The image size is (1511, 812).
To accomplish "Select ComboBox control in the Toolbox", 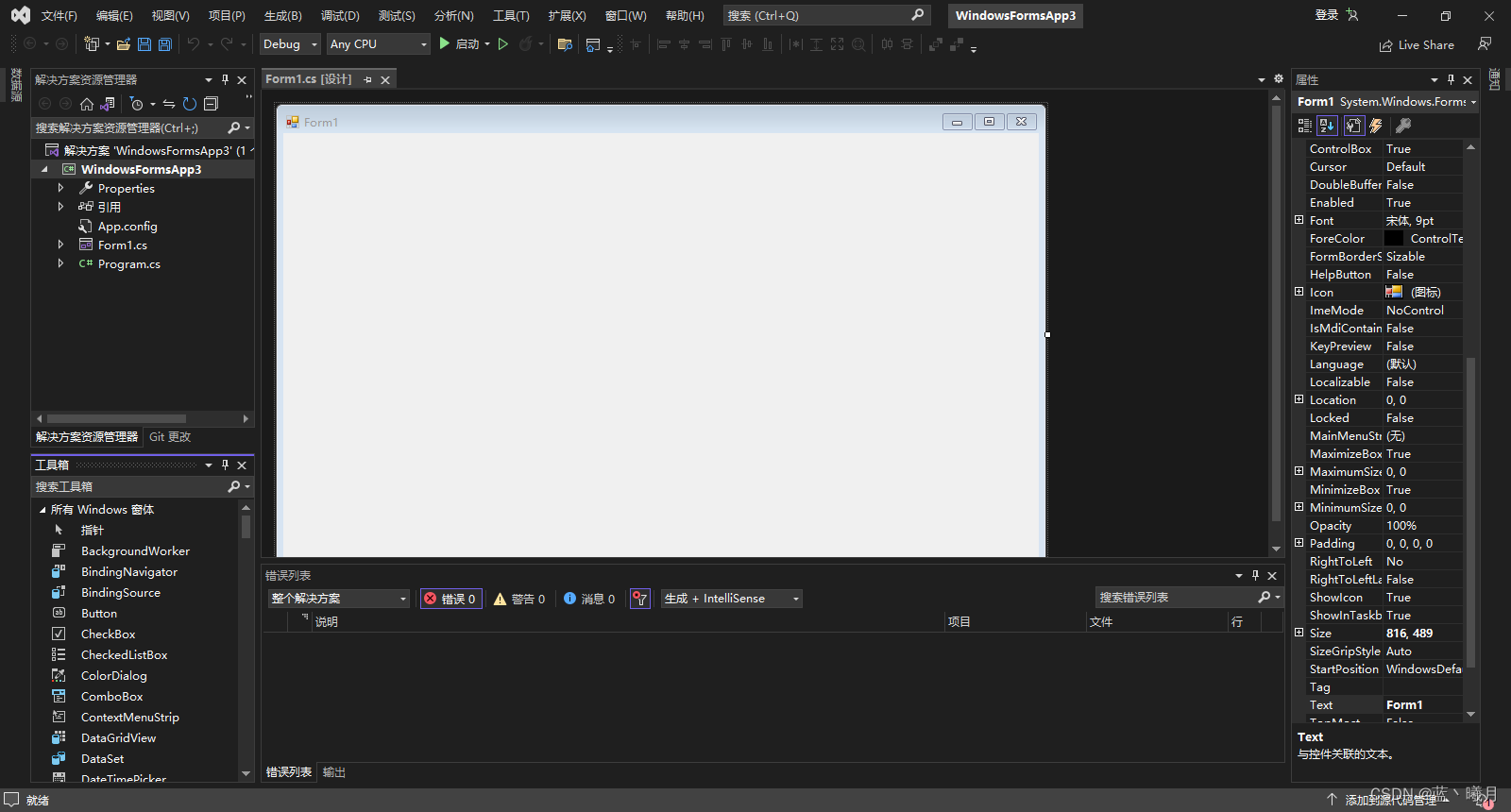I will click(x=111, y=697).
